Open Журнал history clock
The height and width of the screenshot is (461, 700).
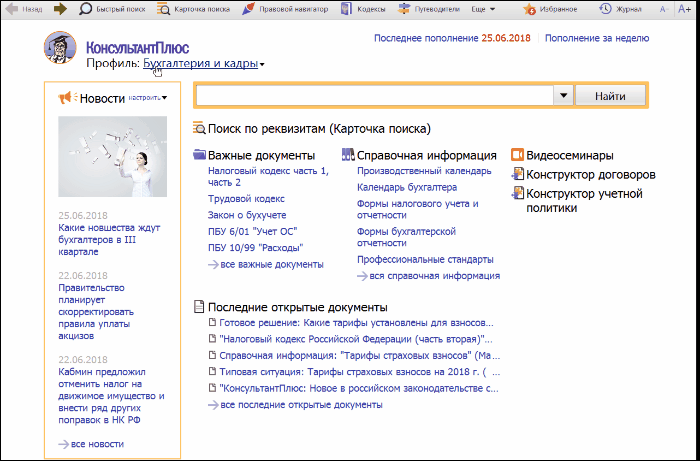[620, 9]
